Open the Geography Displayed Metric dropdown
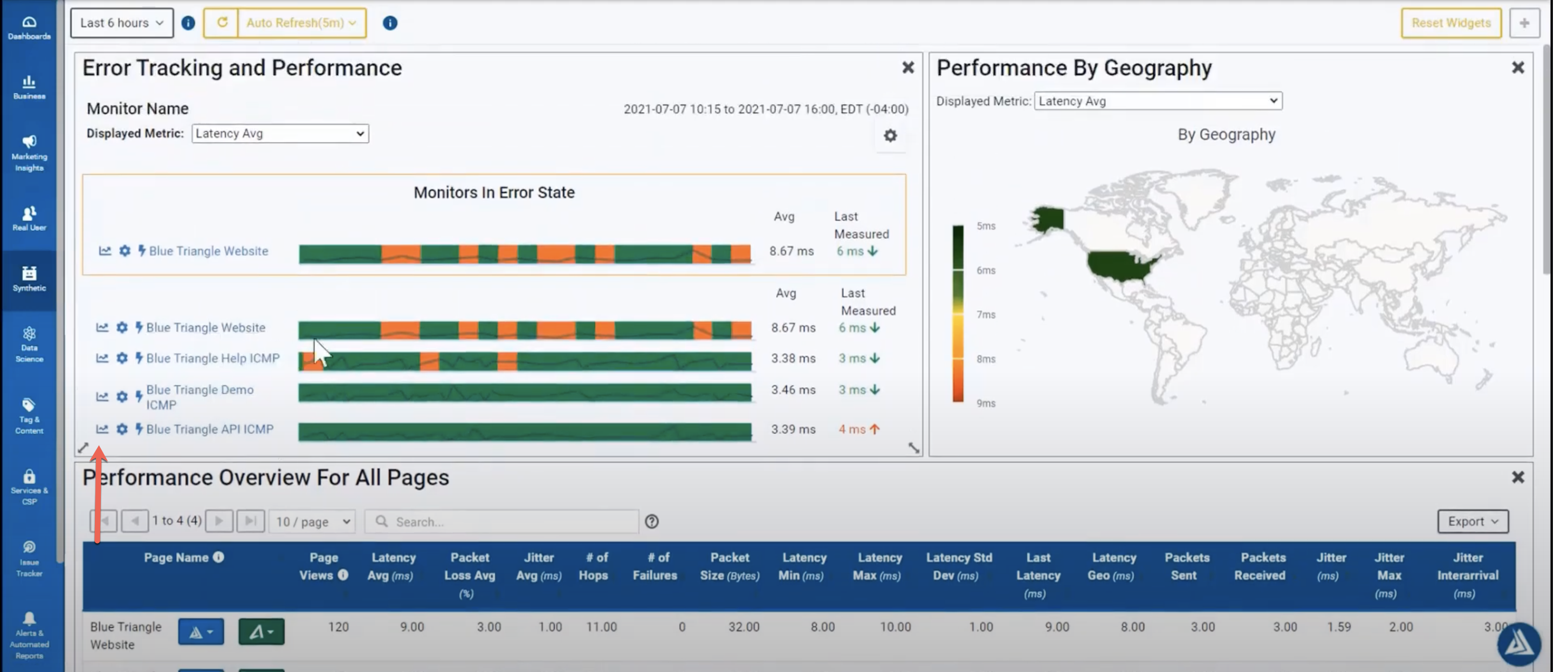Viewport: 1568px width, 672px height. pyautogui.click(x=1158, y=101)
